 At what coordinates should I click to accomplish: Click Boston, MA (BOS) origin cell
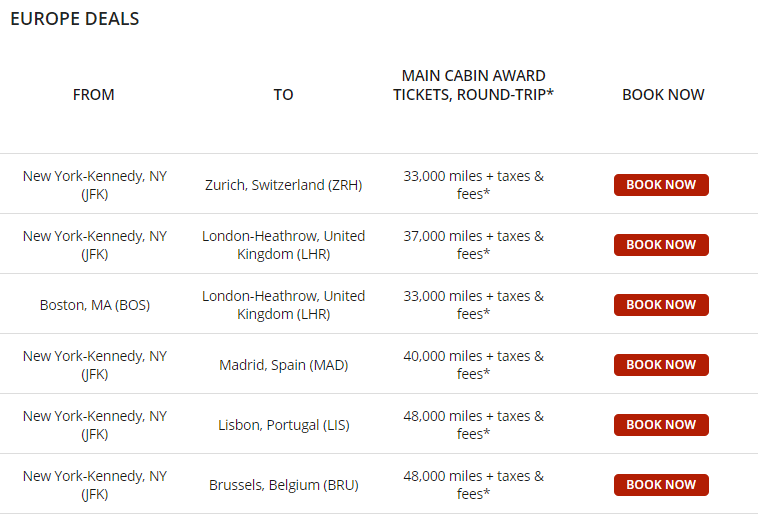tap(95, 305)
